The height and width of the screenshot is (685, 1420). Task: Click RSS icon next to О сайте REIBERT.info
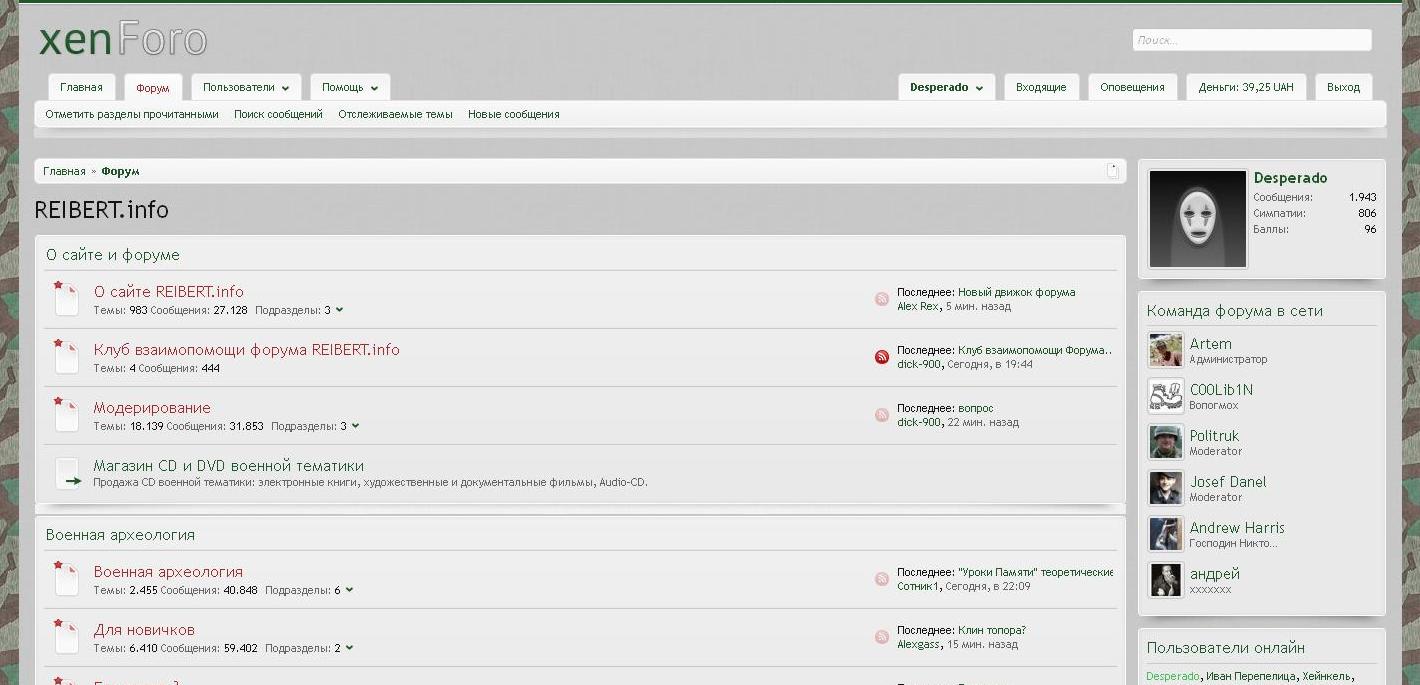click(x=882, y=299)
